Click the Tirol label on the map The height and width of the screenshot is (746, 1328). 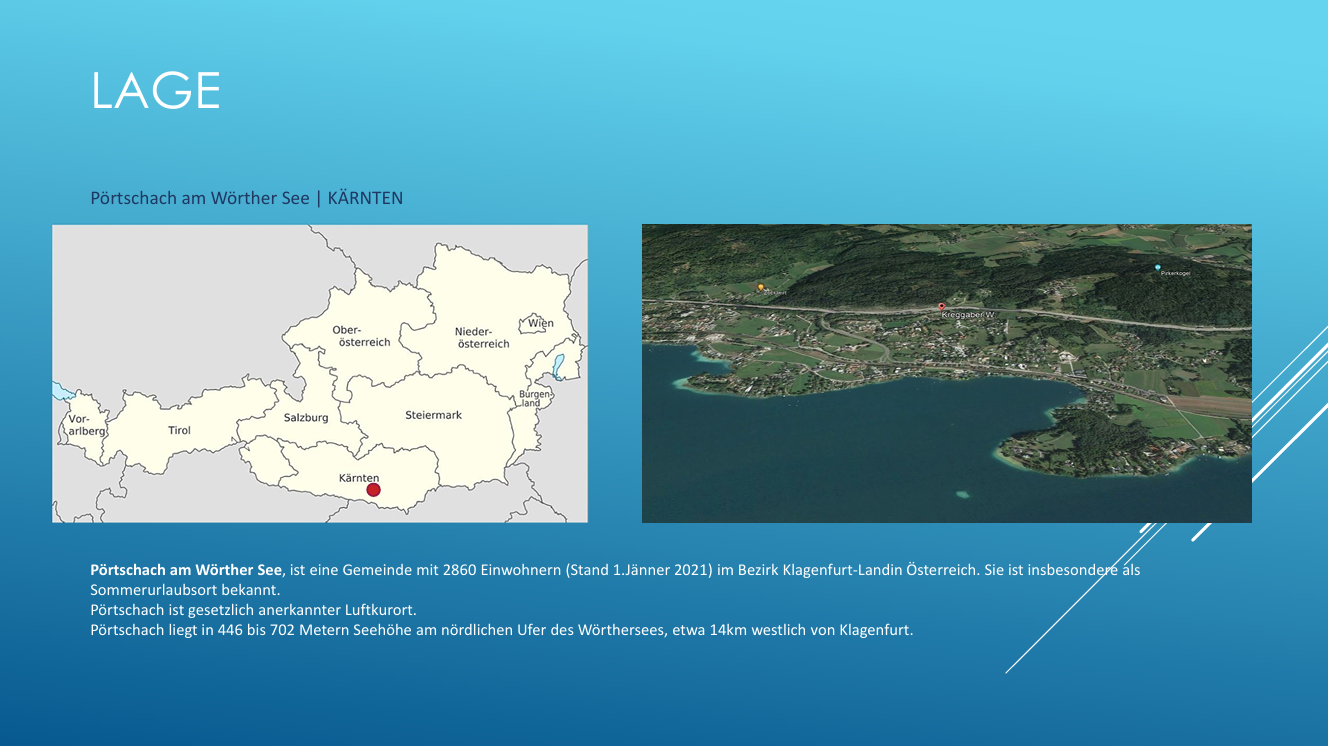[x=179, y=431]
